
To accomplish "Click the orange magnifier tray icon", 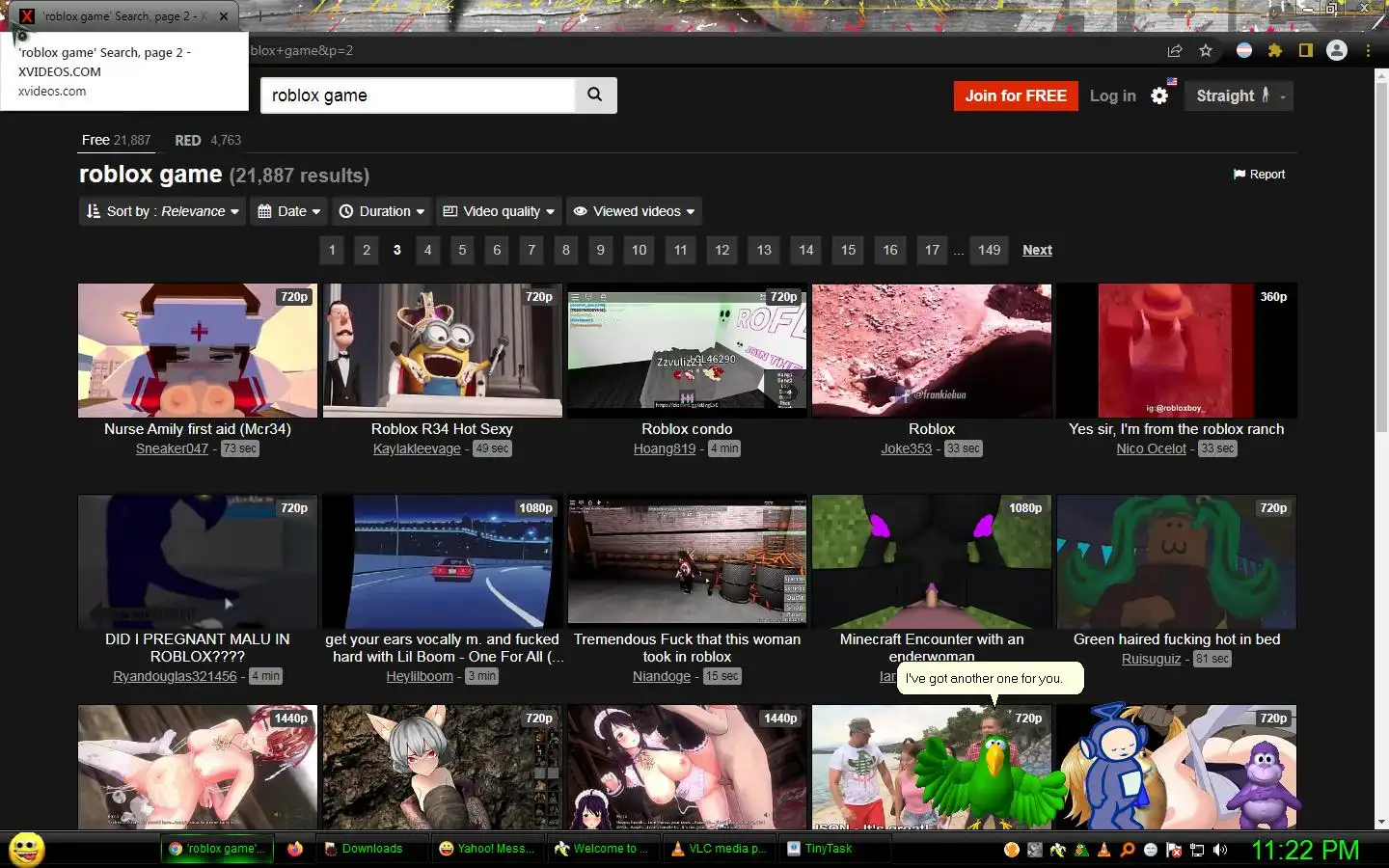I will click(1128, 850).
